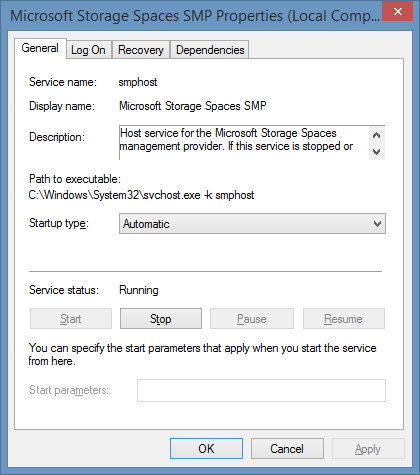
Task: Switch to the General tab
Action: point(40,49)
